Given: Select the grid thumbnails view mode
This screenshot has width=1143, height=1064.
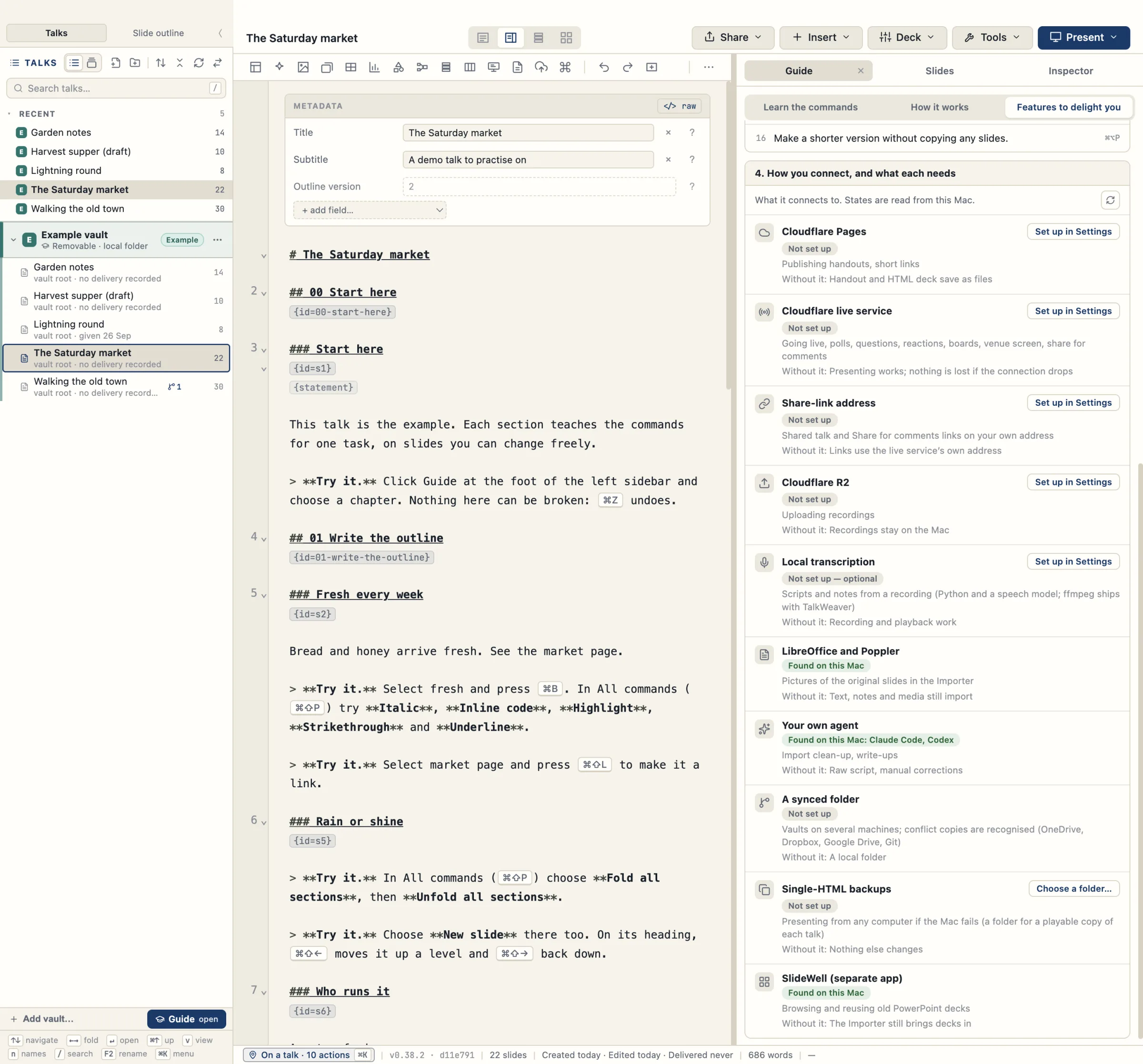Looking at the screenshot, I should 566,38.
